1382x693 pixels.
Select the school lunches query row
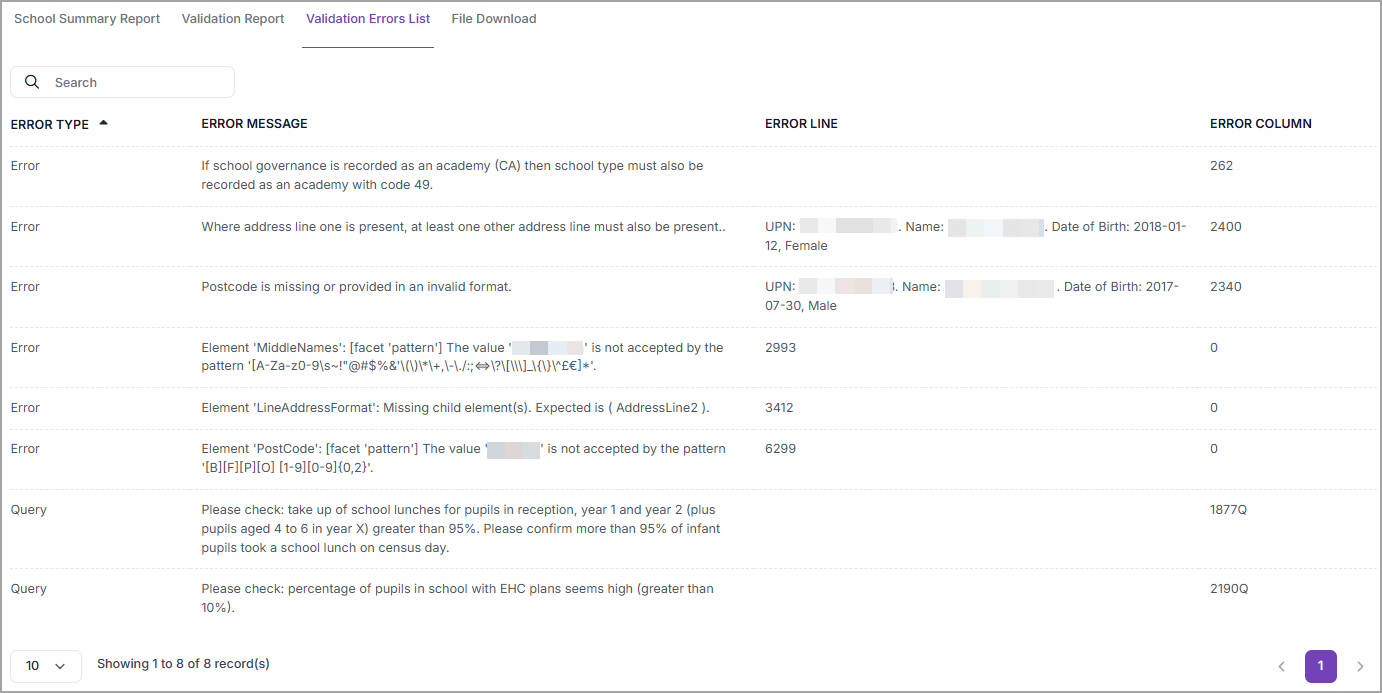[x=691, y=529]
